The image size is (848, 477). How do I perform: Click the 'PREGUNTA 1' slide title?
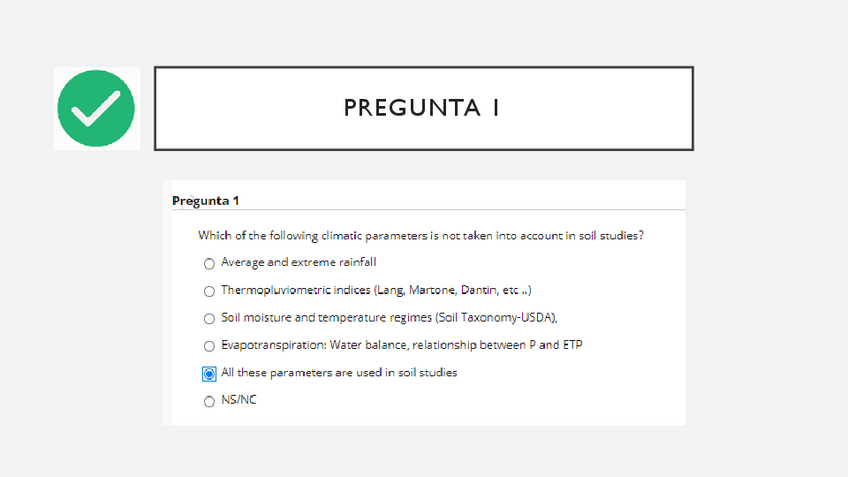click(x=422, y=108)
